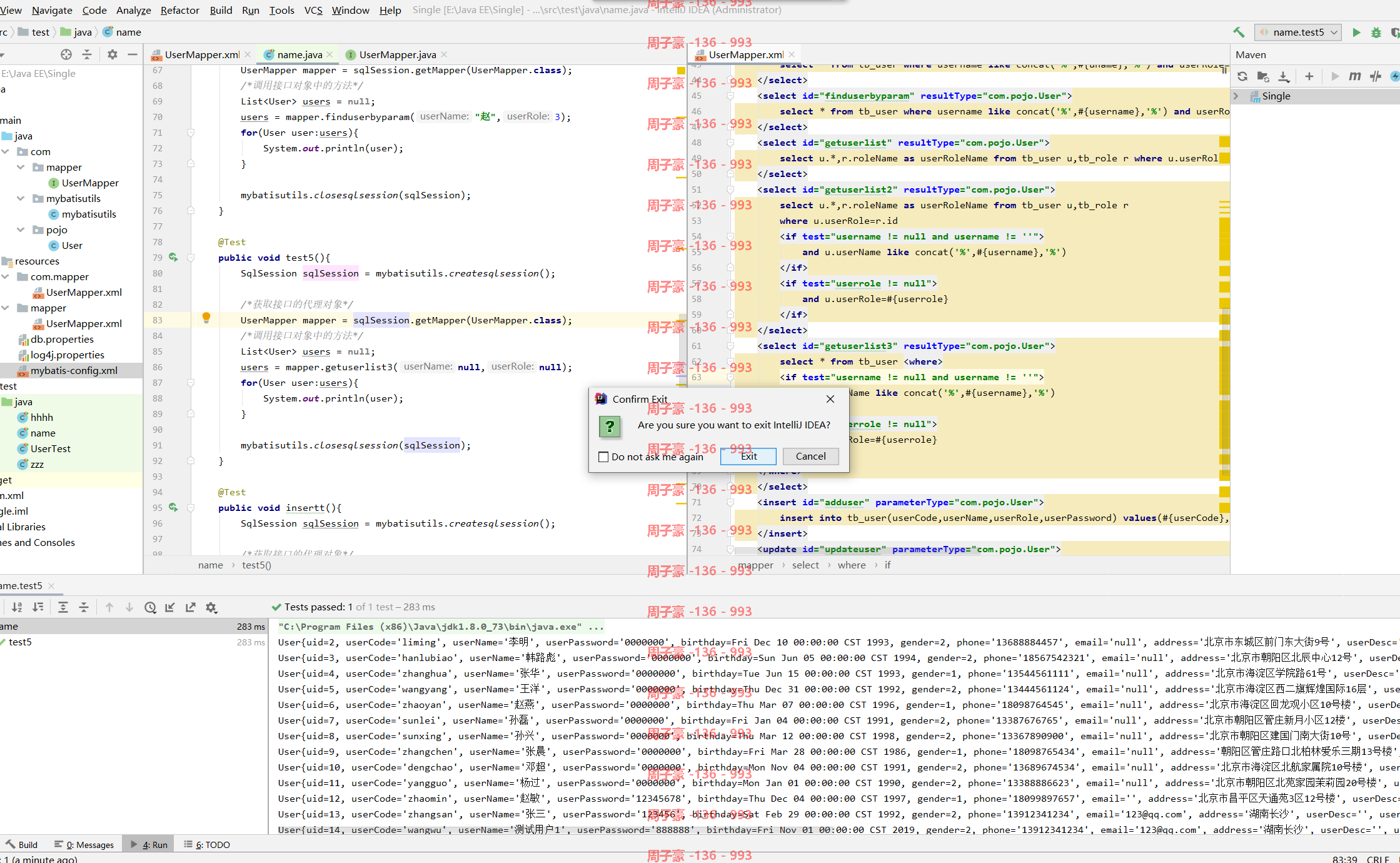Expand the Single project in Maven panel
The image size is (1400, 863).
[1236, 96]
